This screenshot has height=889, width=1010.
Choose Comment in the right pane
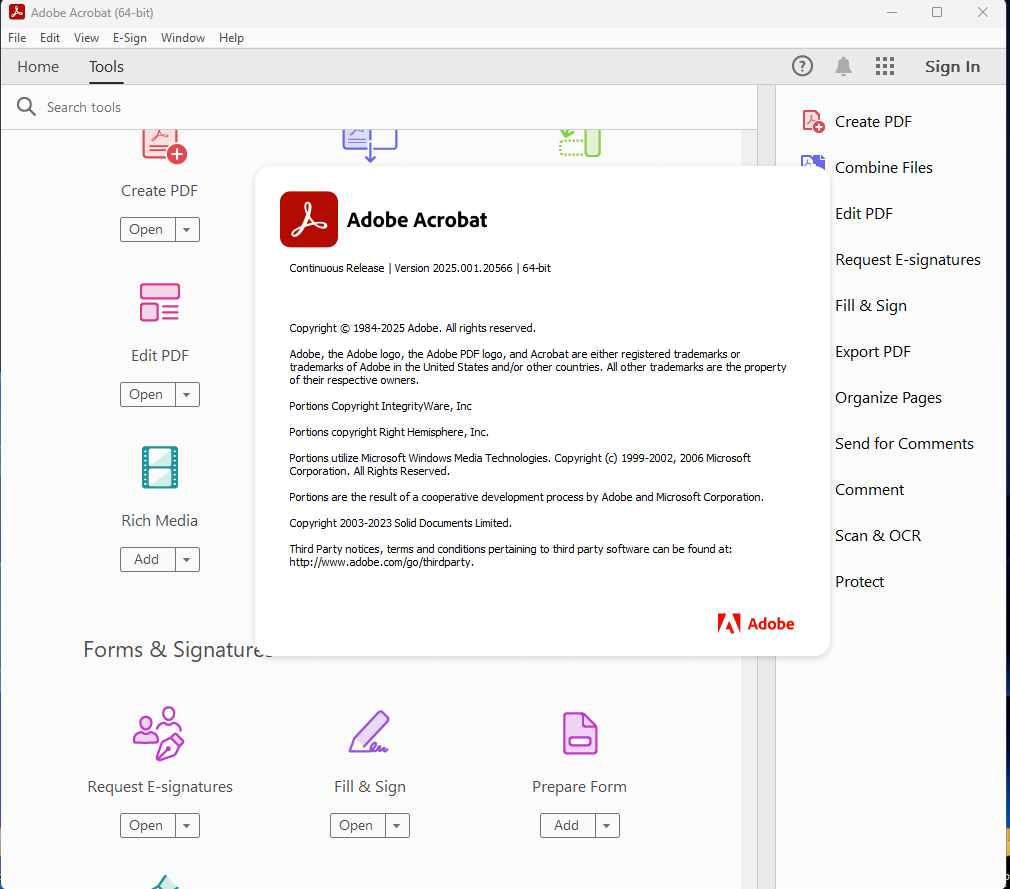pyautogui.click(x=870, y=490)
